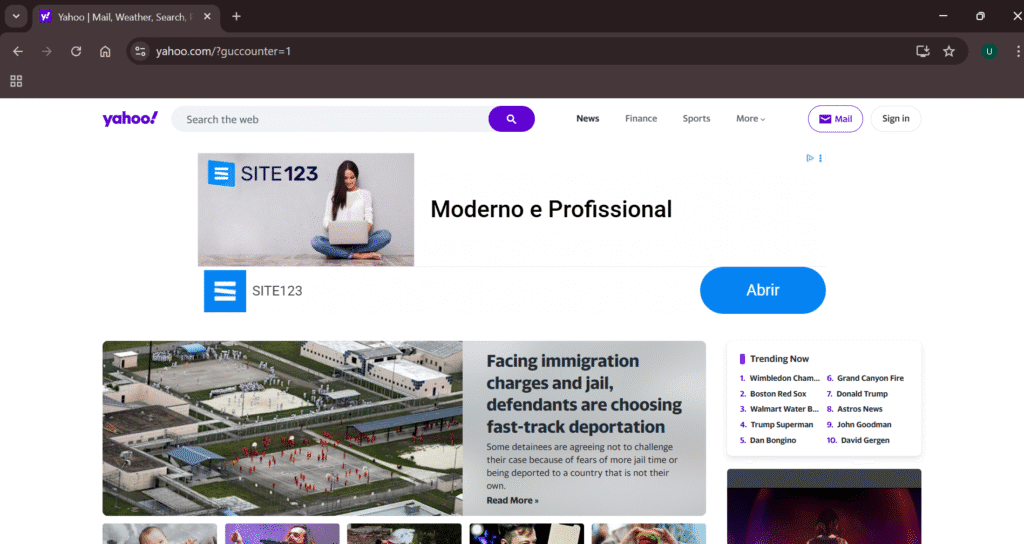The width and height of the screenshot is (1024, 544).
Task: Click the Sign in button
Action: (895, 118)
